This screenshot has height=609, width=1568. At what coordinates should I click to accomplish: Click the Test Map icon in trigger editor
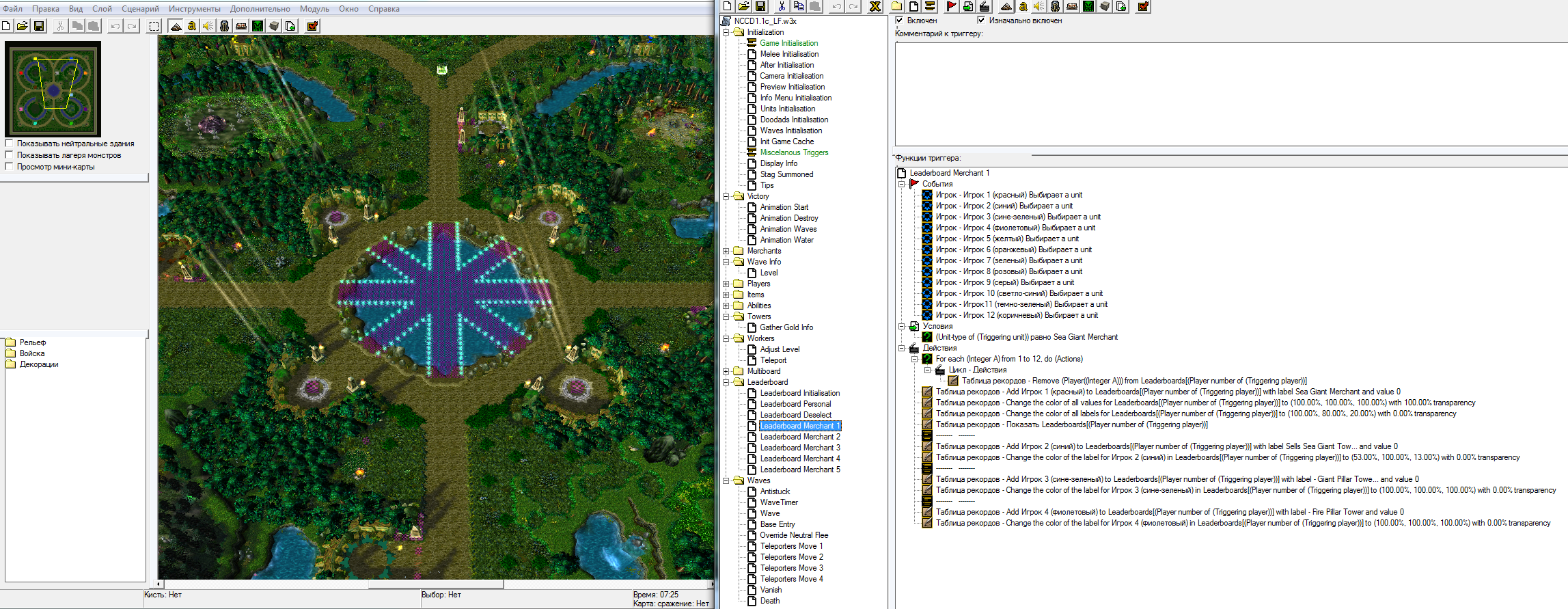click(1143, 6)
